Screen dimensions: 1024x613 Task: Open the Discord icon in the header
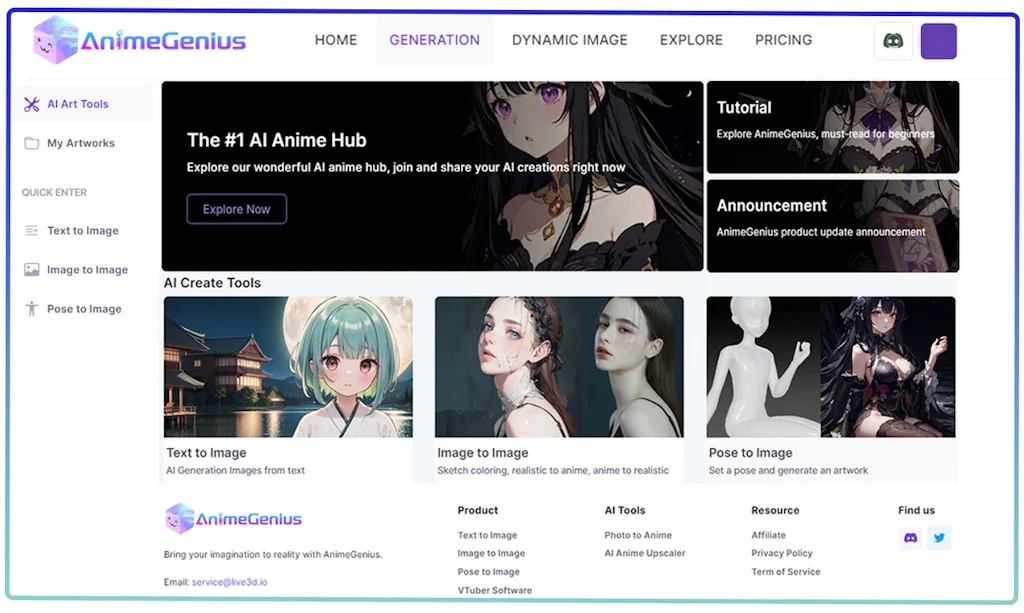click(x=893, y=40)
